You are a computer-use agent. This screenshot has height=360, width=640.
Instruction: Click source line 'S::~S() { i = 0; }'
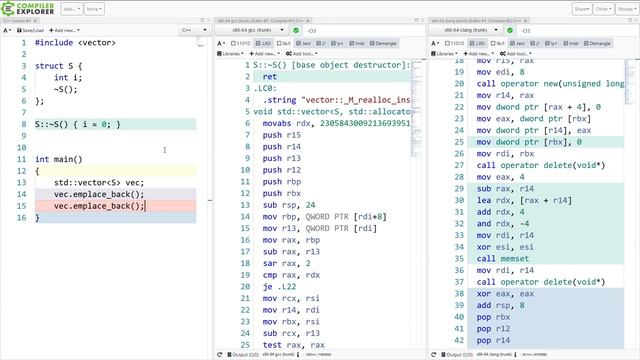click(x=78, y=124)
